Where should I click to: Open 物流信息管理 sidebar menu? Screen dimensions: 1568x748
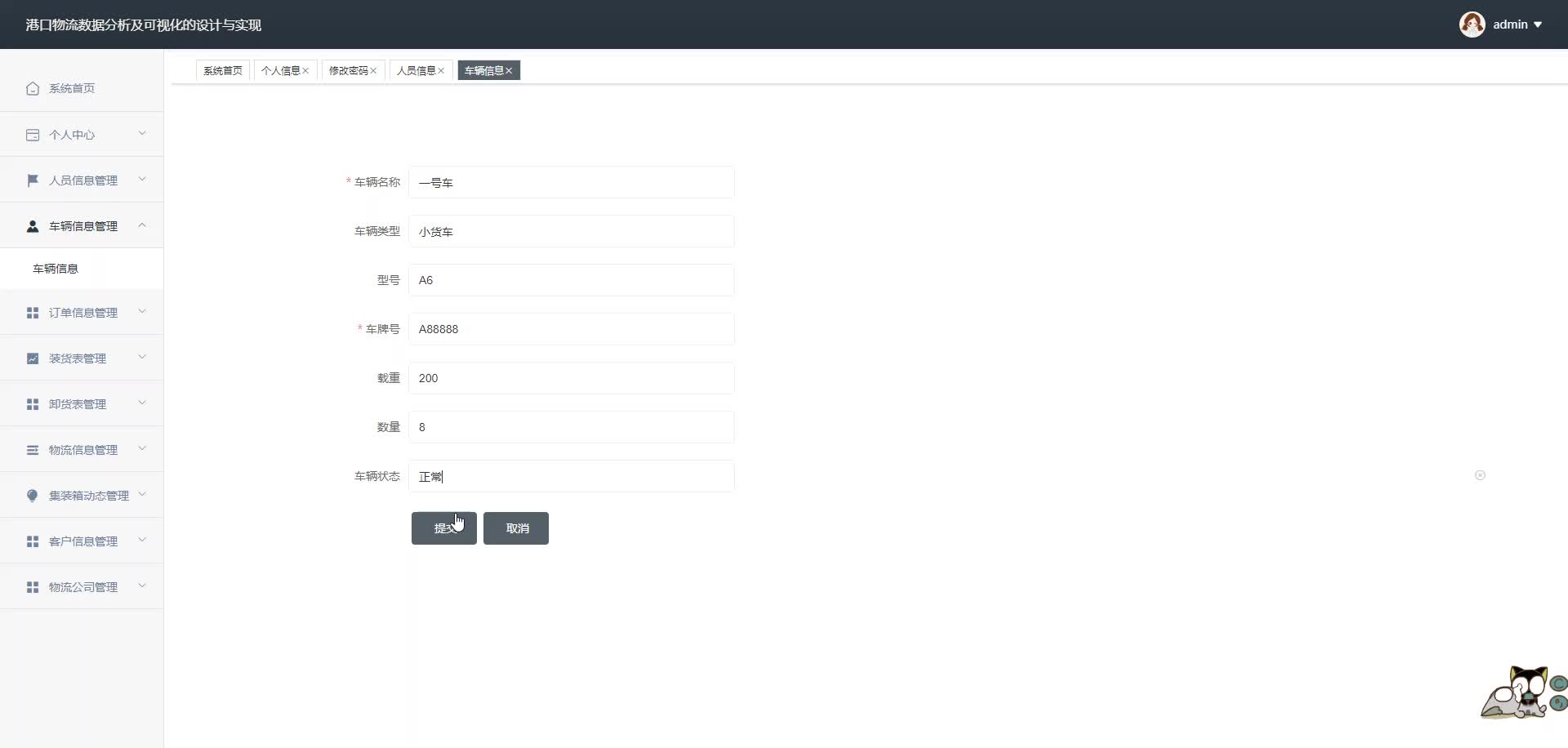point(82,450)
